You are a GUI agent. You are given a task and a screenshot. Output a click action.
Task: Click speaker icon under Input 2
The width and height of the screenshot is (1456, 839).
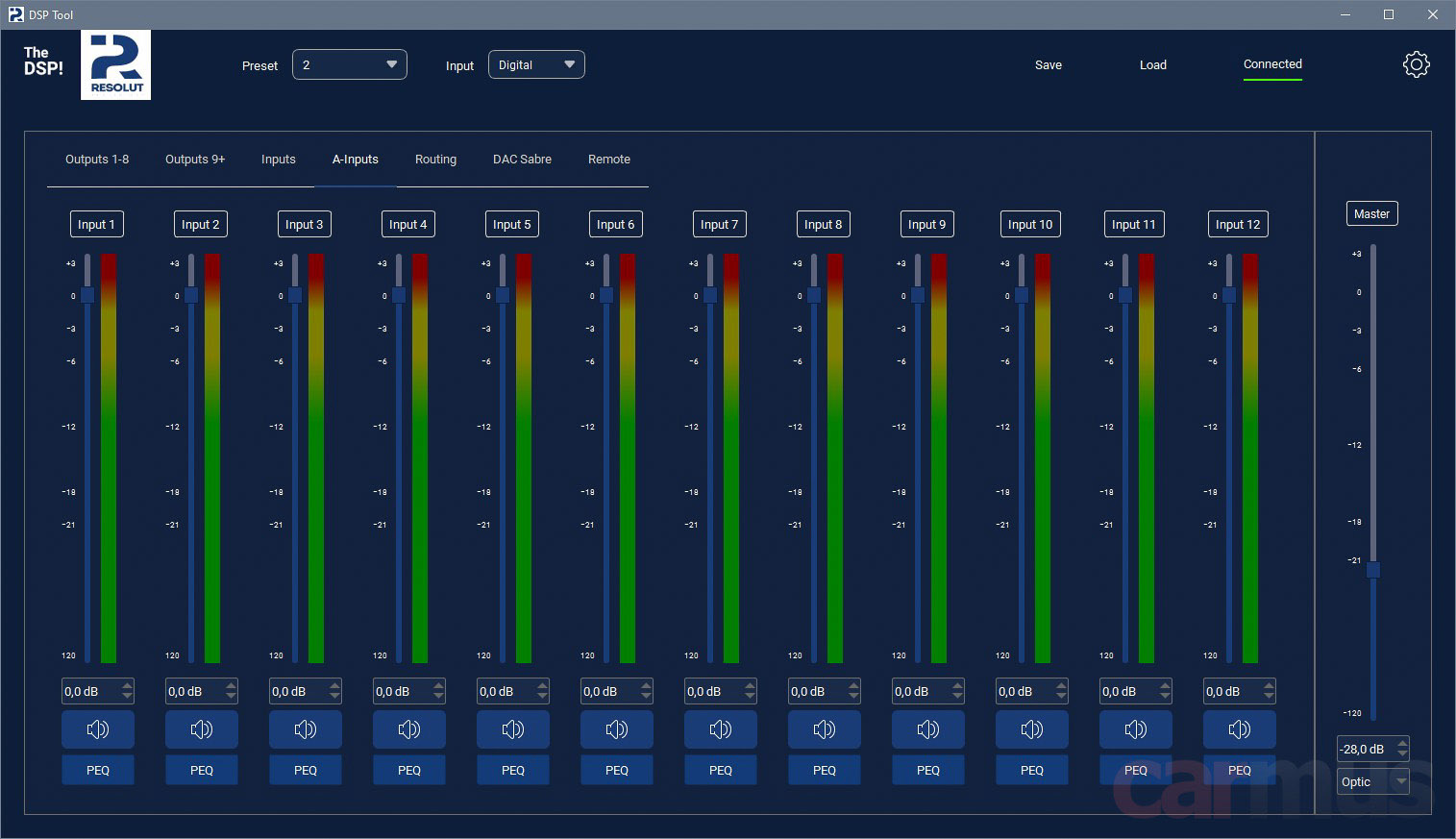202,729
